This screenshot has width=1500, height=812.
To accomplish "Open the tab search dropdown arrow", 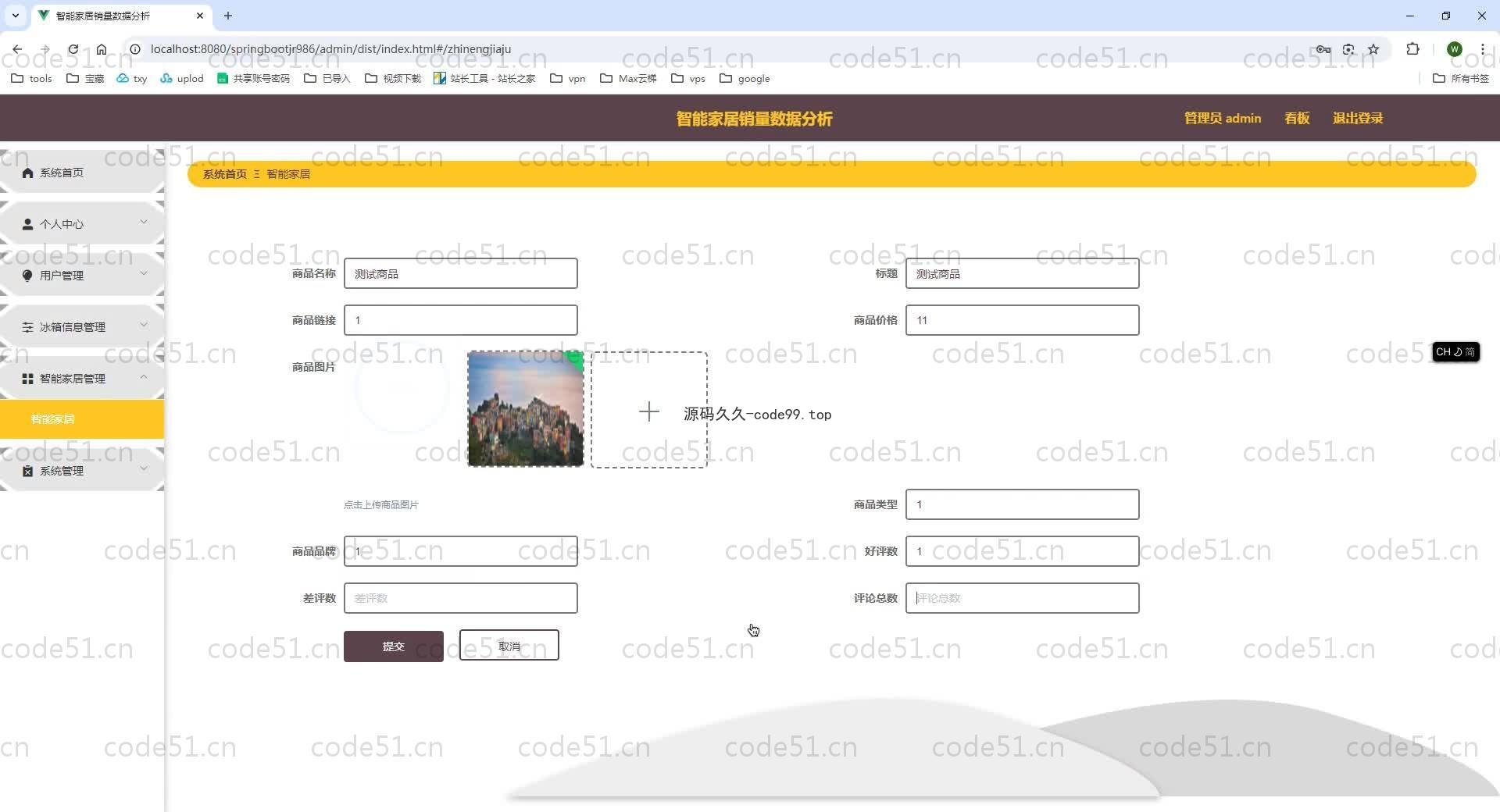I will coord(15,16).
